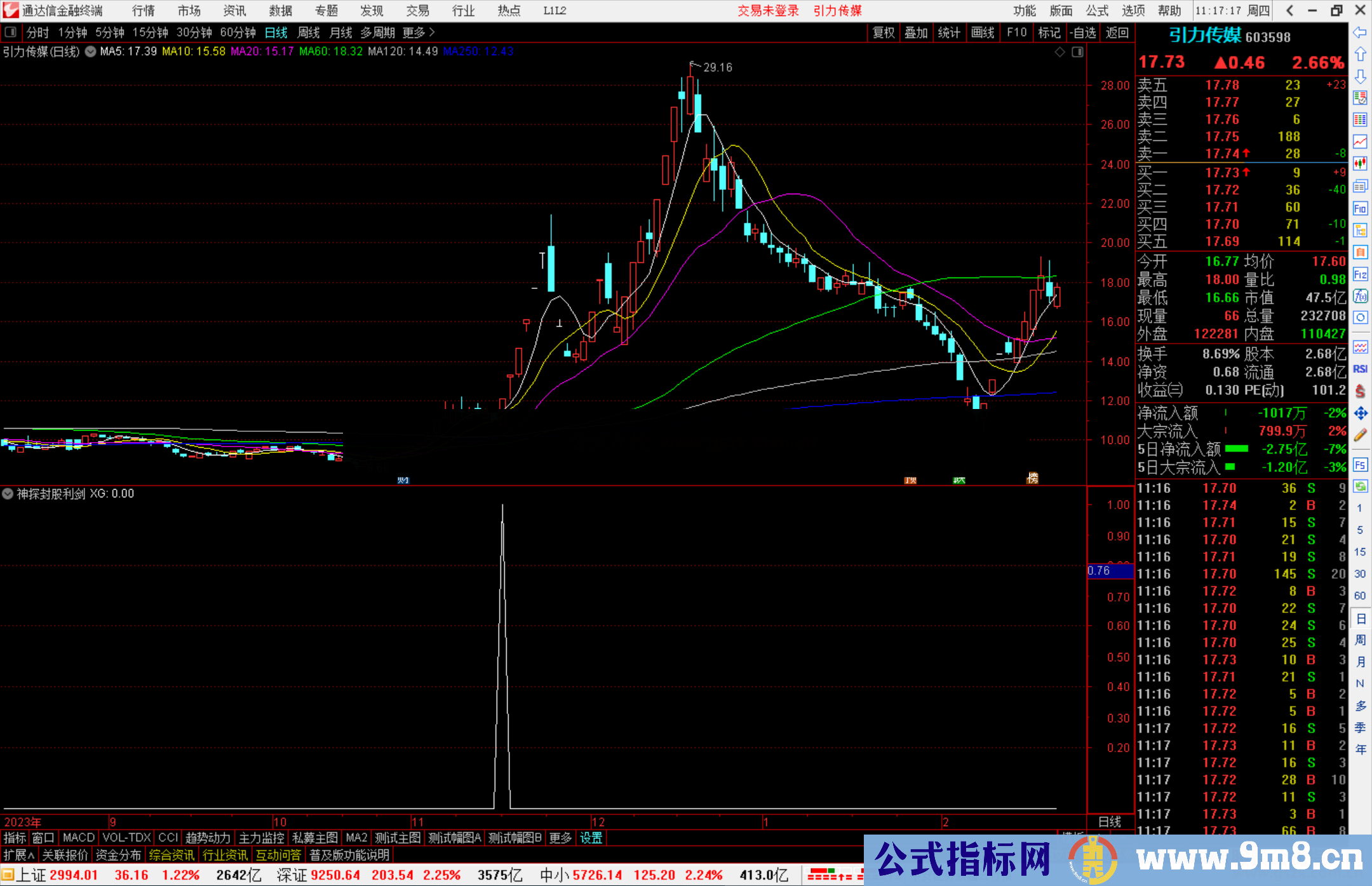The height and width of the screenshot is (886, 1372).
Task: Select the MACD indicator tab
Action: click(79, 838)
